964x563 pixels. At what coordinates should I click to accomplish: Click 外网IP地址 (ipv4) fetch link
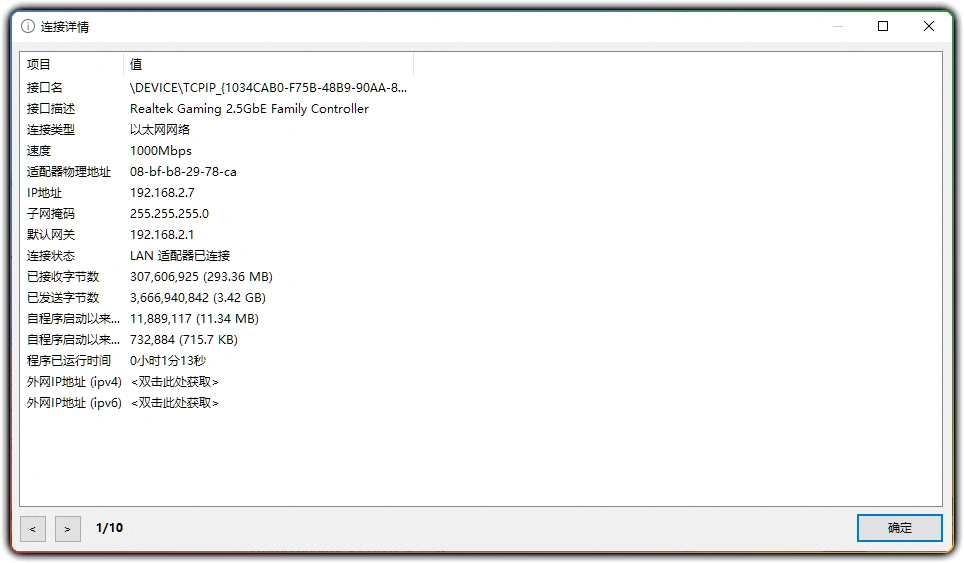(175, 382)
